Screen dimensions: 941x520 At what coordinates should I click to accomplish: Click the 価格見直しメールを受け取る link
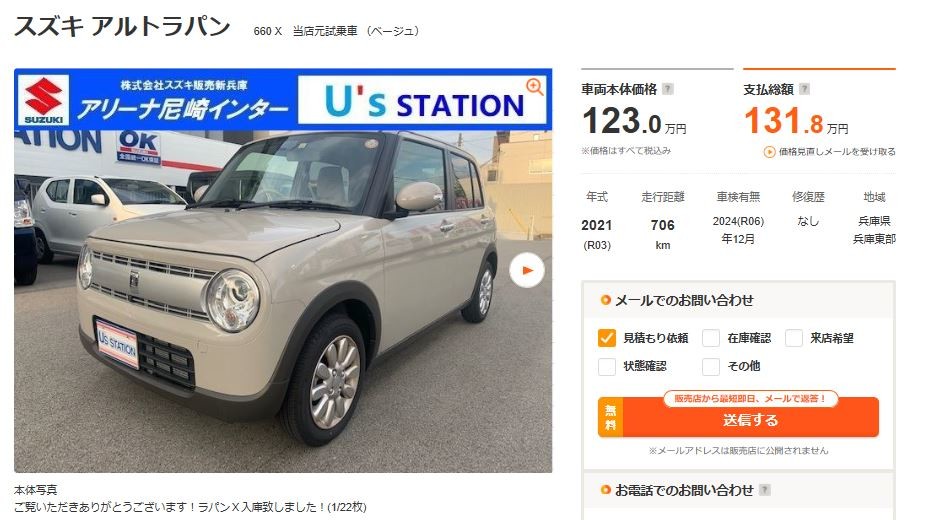[837, 152]
